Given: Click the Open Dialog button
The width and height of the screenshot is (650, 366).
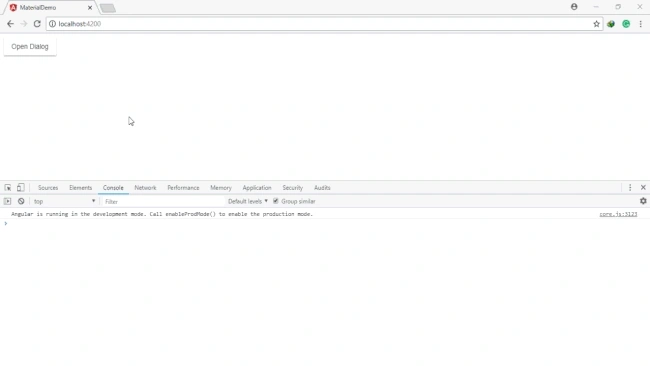Looking at the screenshot, I should click(30, 46).
